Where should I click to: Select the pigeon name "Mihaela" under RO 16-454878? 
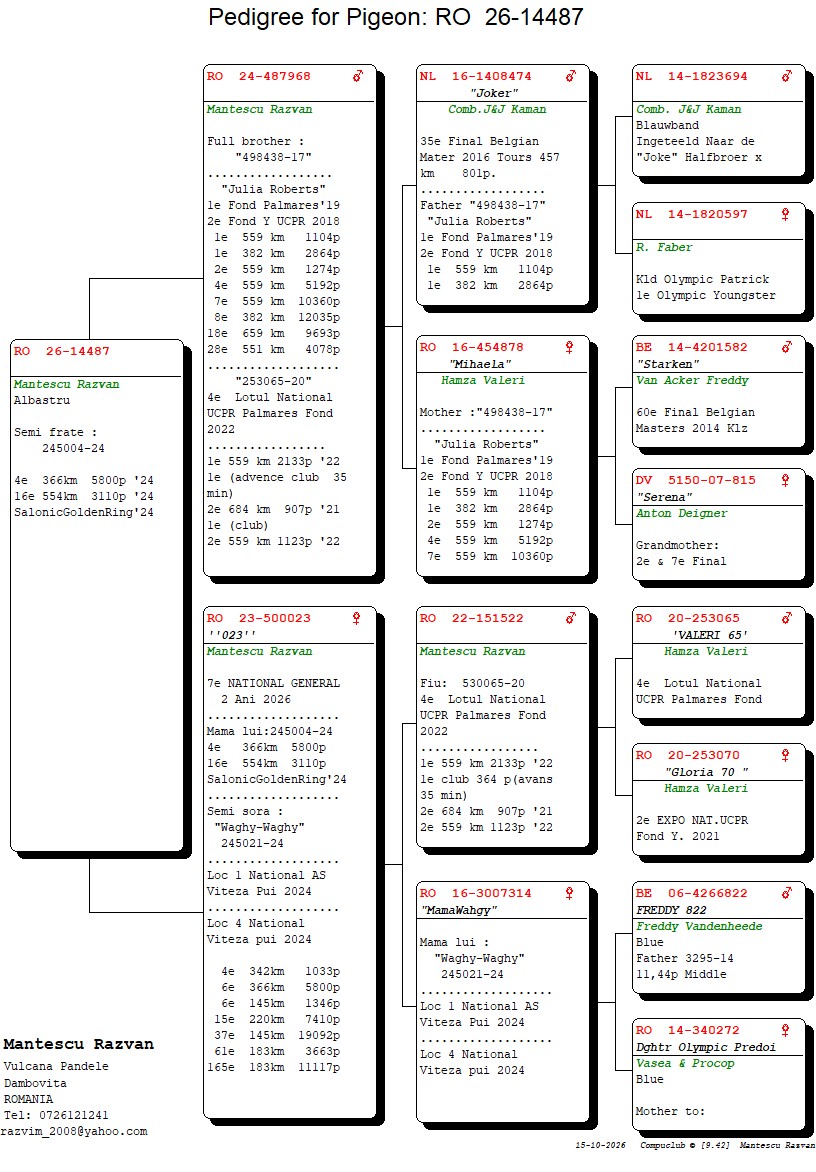tap(480, 364)
